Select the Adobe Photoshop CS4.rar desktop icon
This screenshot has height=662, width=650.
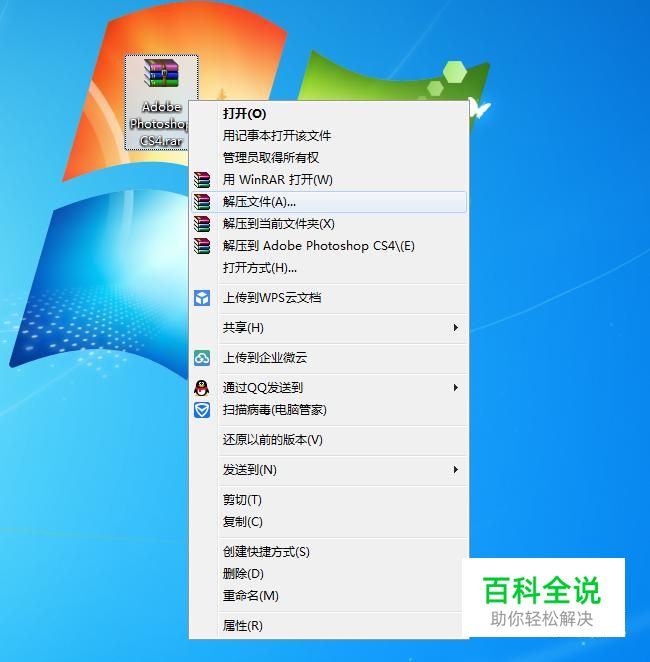161,102
